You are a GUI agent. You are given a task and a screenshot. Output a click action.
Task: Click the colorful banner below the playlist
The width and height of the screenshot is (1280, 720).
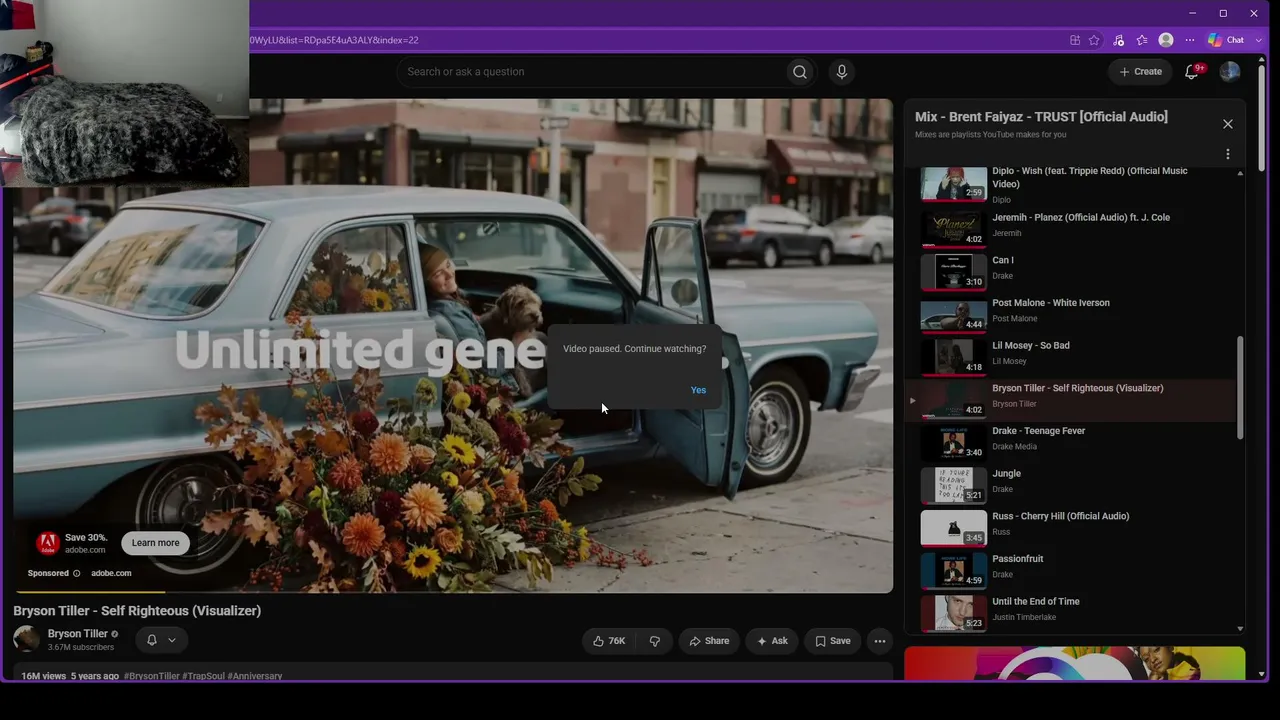tap(1075, 663)
